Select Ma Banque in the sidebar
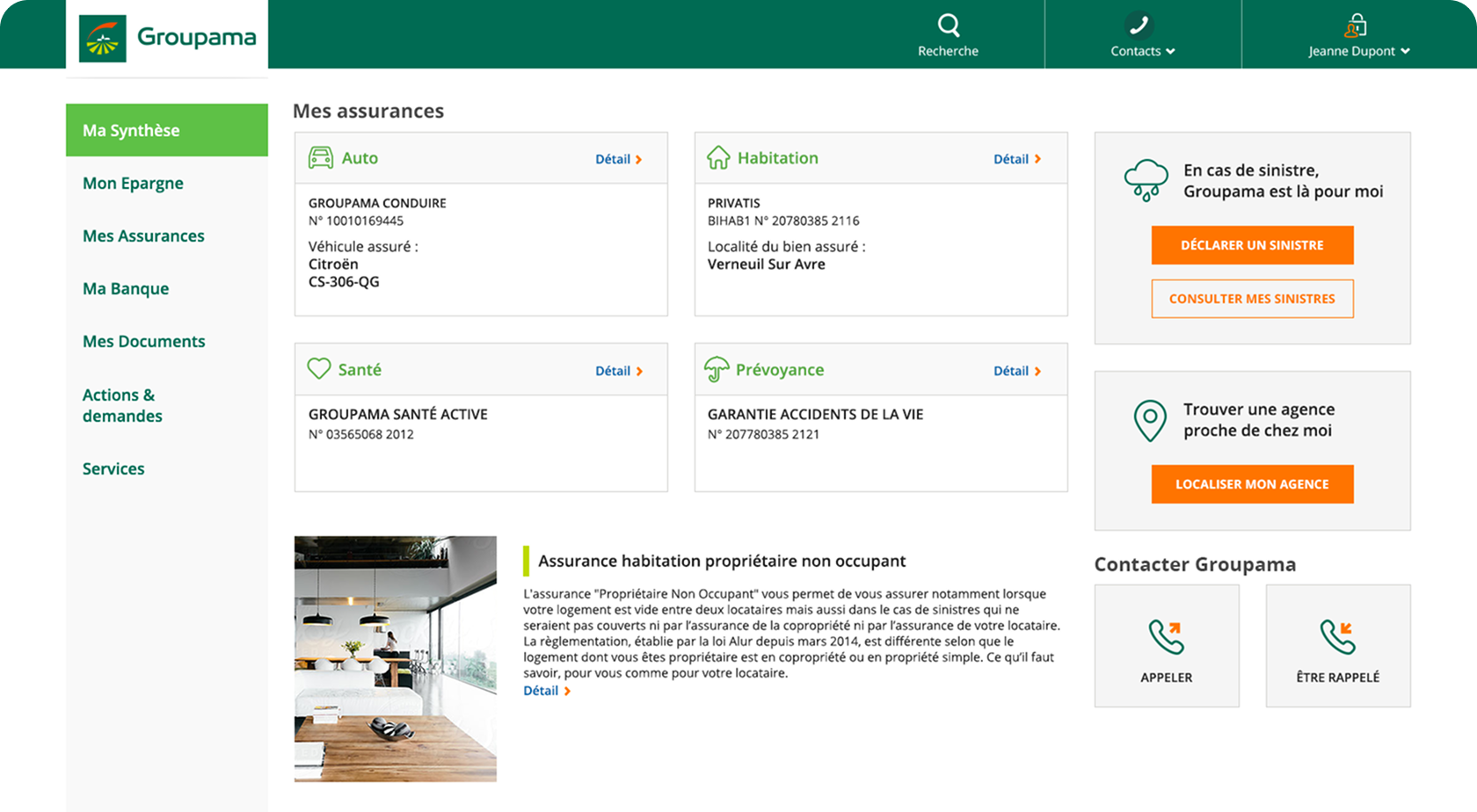This screenshot has width=1477, height=812. [125, 288]
